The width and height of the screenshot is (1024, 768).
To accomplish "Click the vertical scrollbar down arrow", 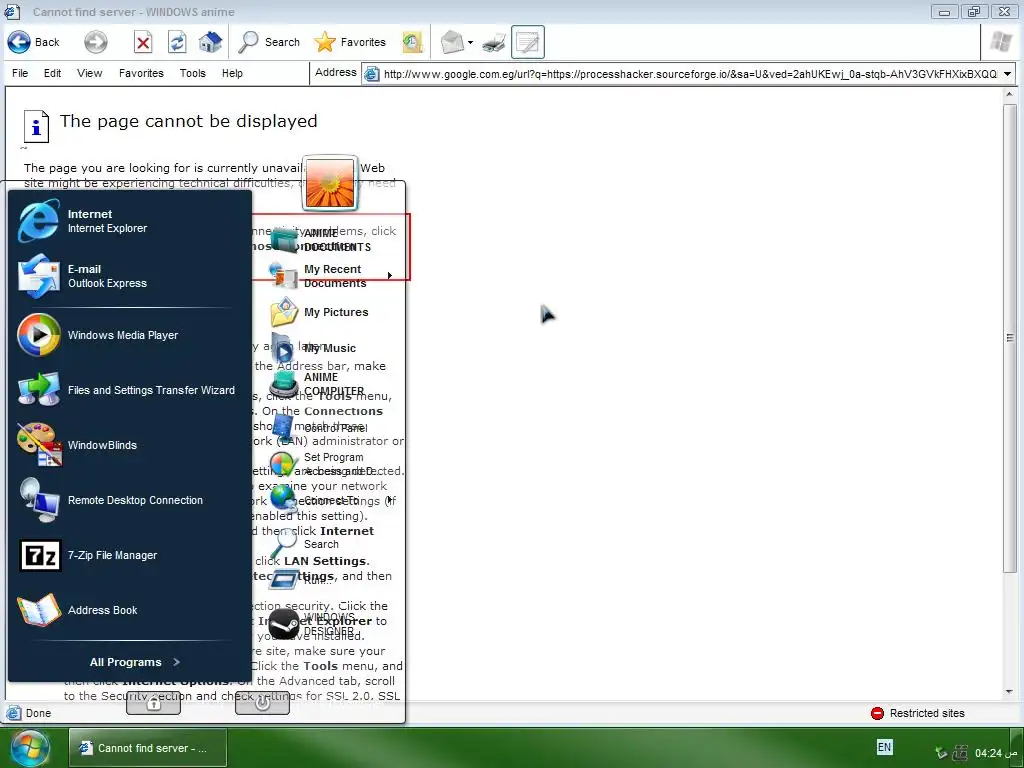I will point(1010,692).
